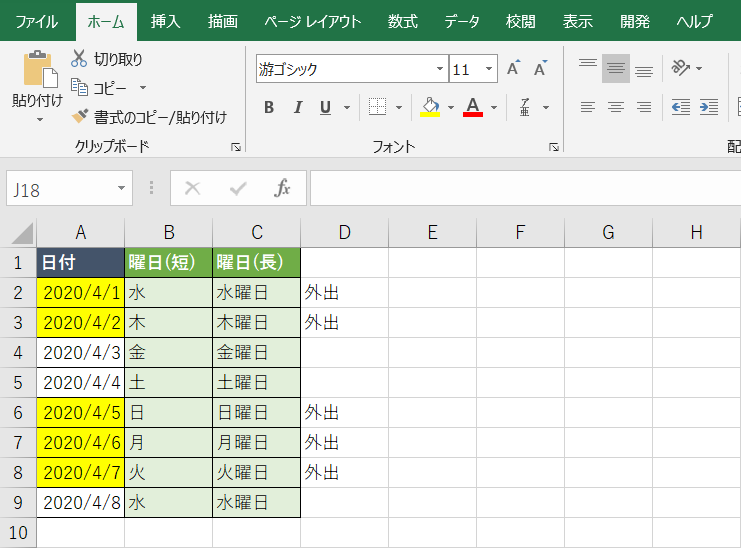Viewport: 741px width, 548px height.
Task: Open the font size dropdown
Action: pyautogui.click(x=489, y=68)
